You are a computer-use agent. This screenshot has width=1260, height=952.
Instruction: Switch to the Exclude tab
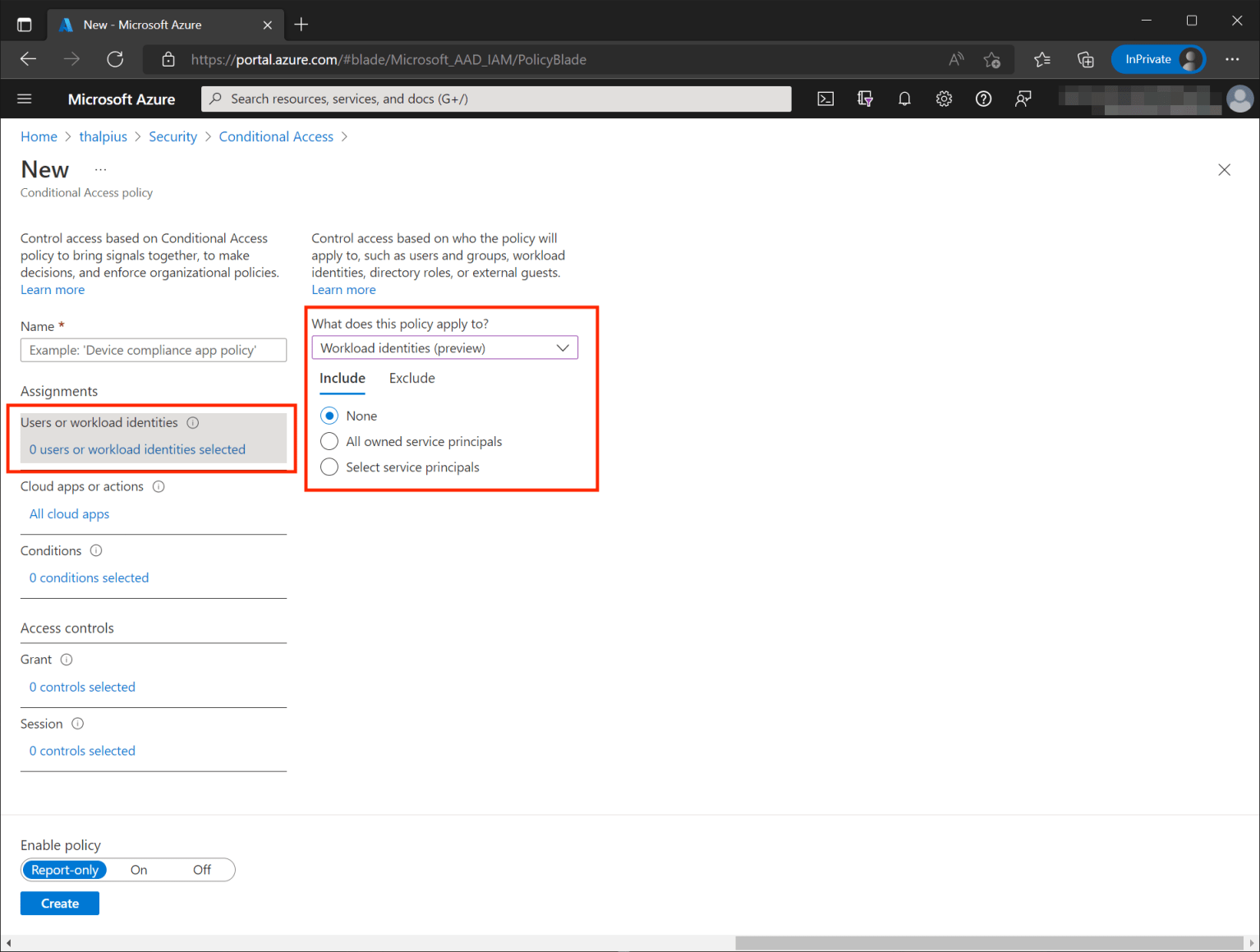click(x=412, y=378)
